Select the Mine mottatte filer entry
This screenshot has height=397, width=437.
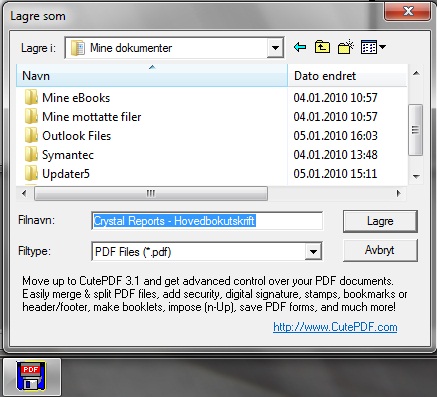pyautogui.click(x=92, y=117)
